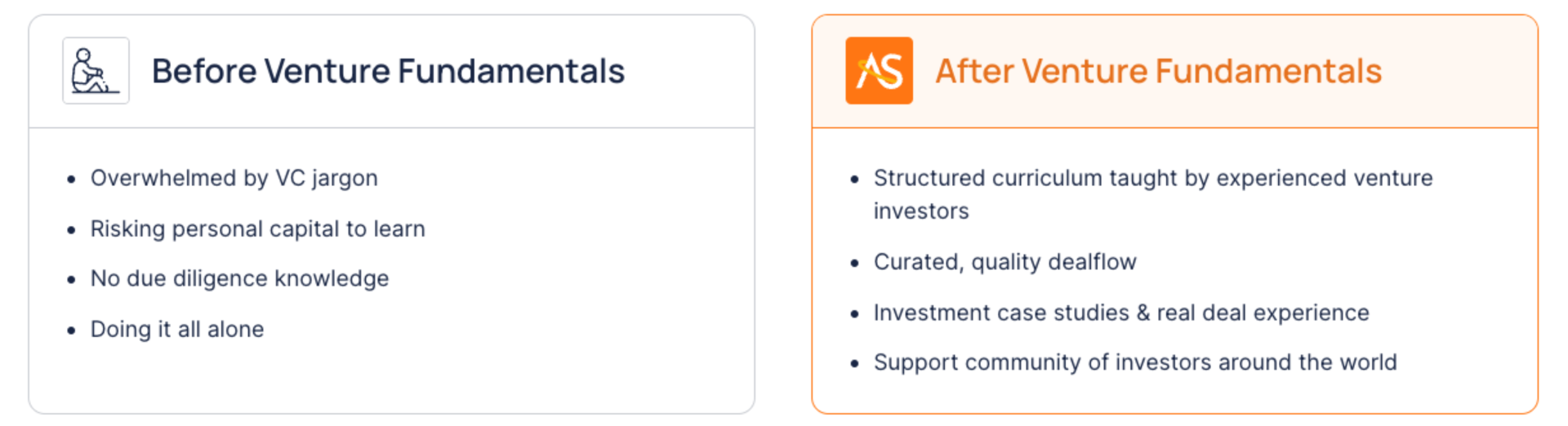Click Support community of investors text
Screen dimensions: 1568x426
(x=1135, y=362)
